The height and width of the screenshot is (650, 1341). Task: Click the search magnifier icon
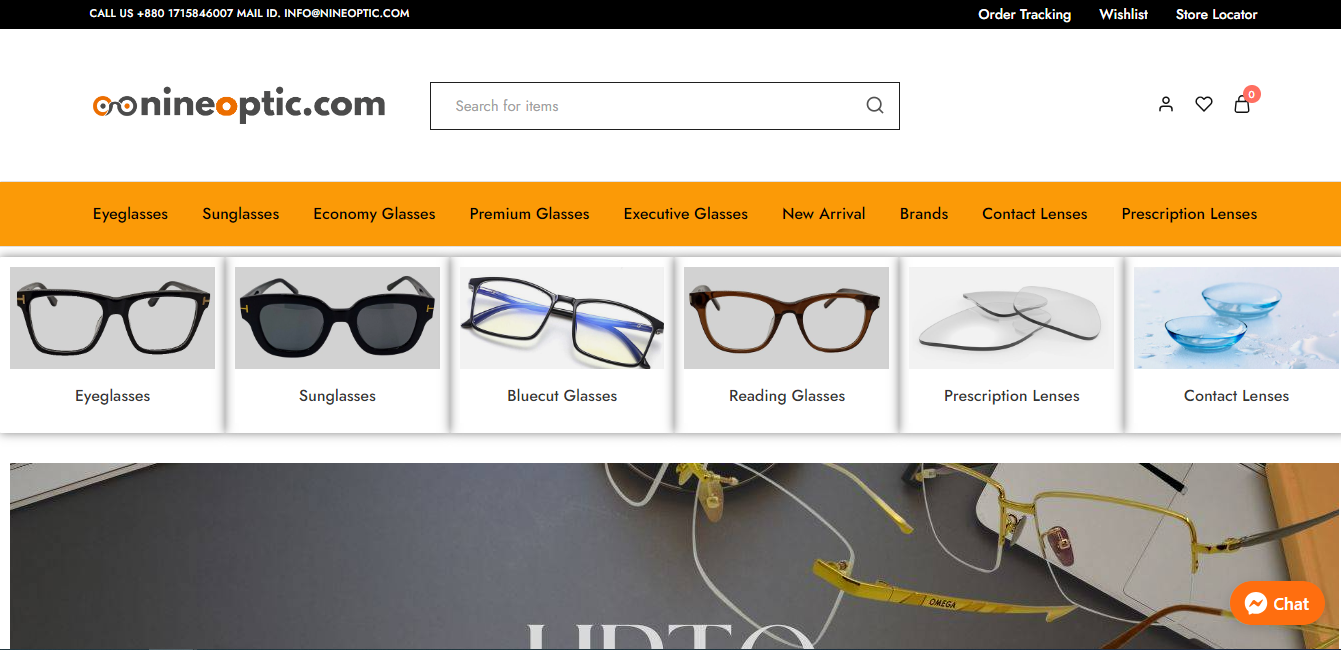click(x=874, y=105)
